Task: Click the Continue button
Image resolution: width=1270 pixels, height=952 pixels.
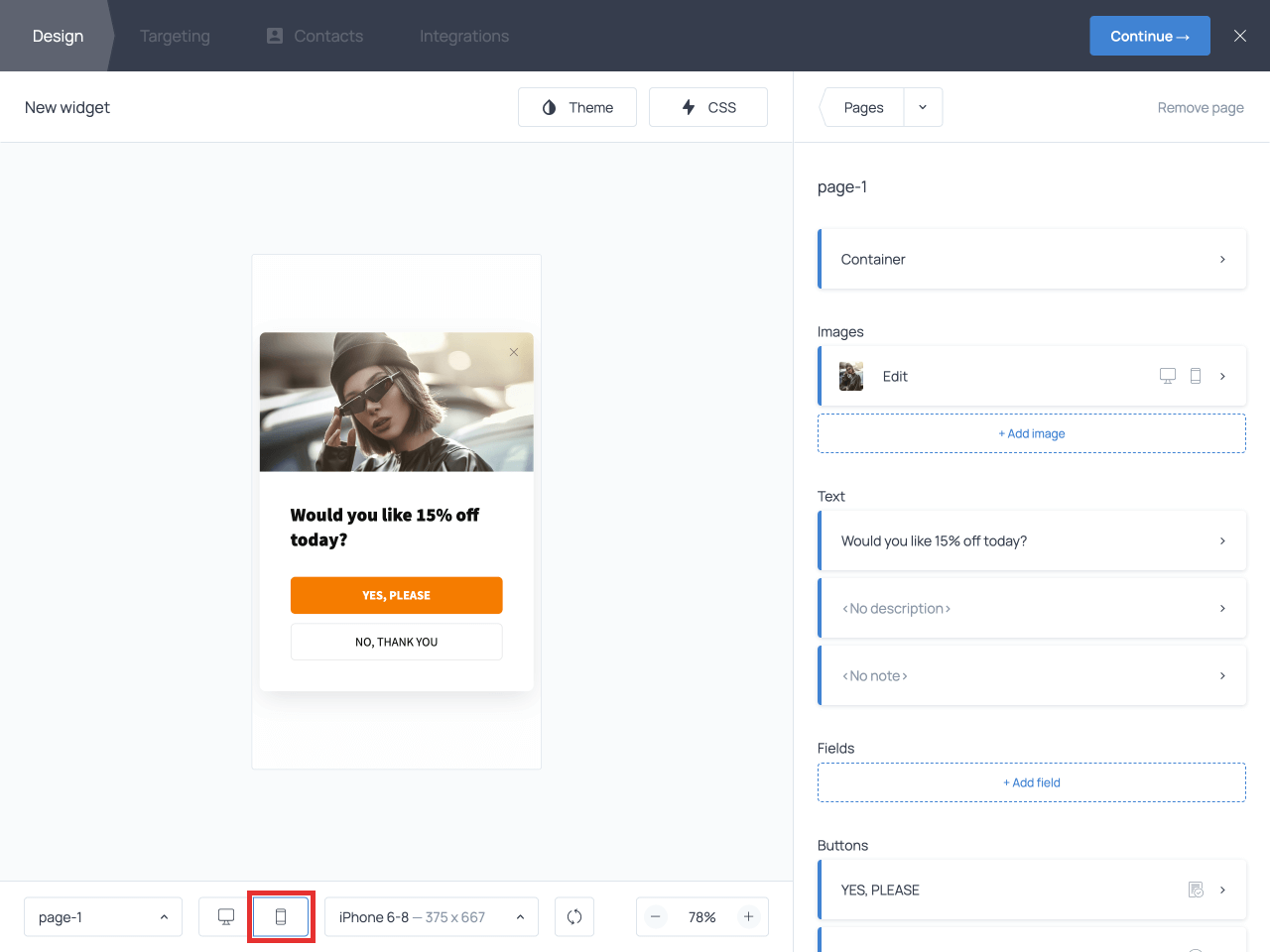Action: 1149,36
